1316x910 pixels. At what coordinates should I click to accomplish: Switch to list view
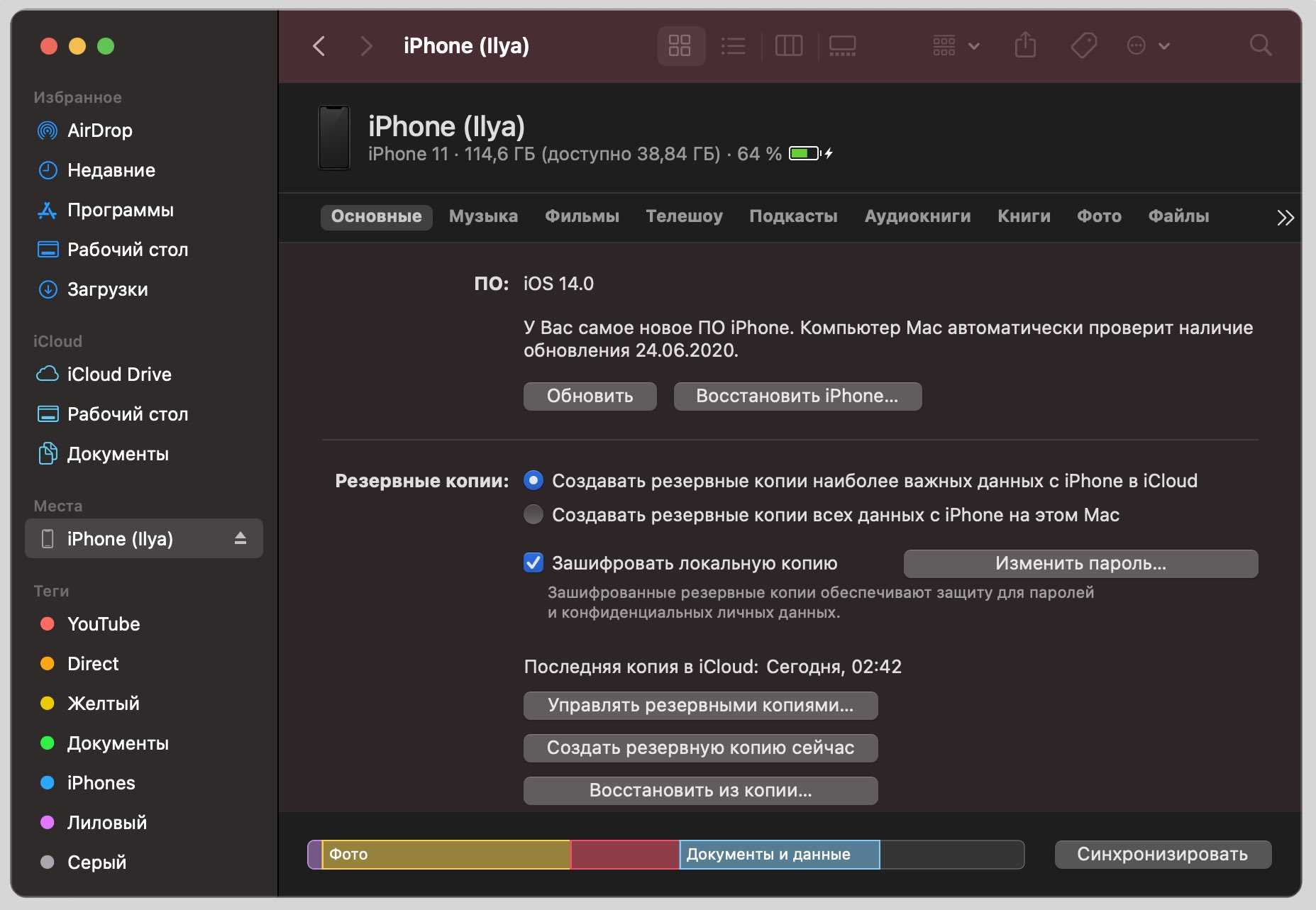coord(733,46)
